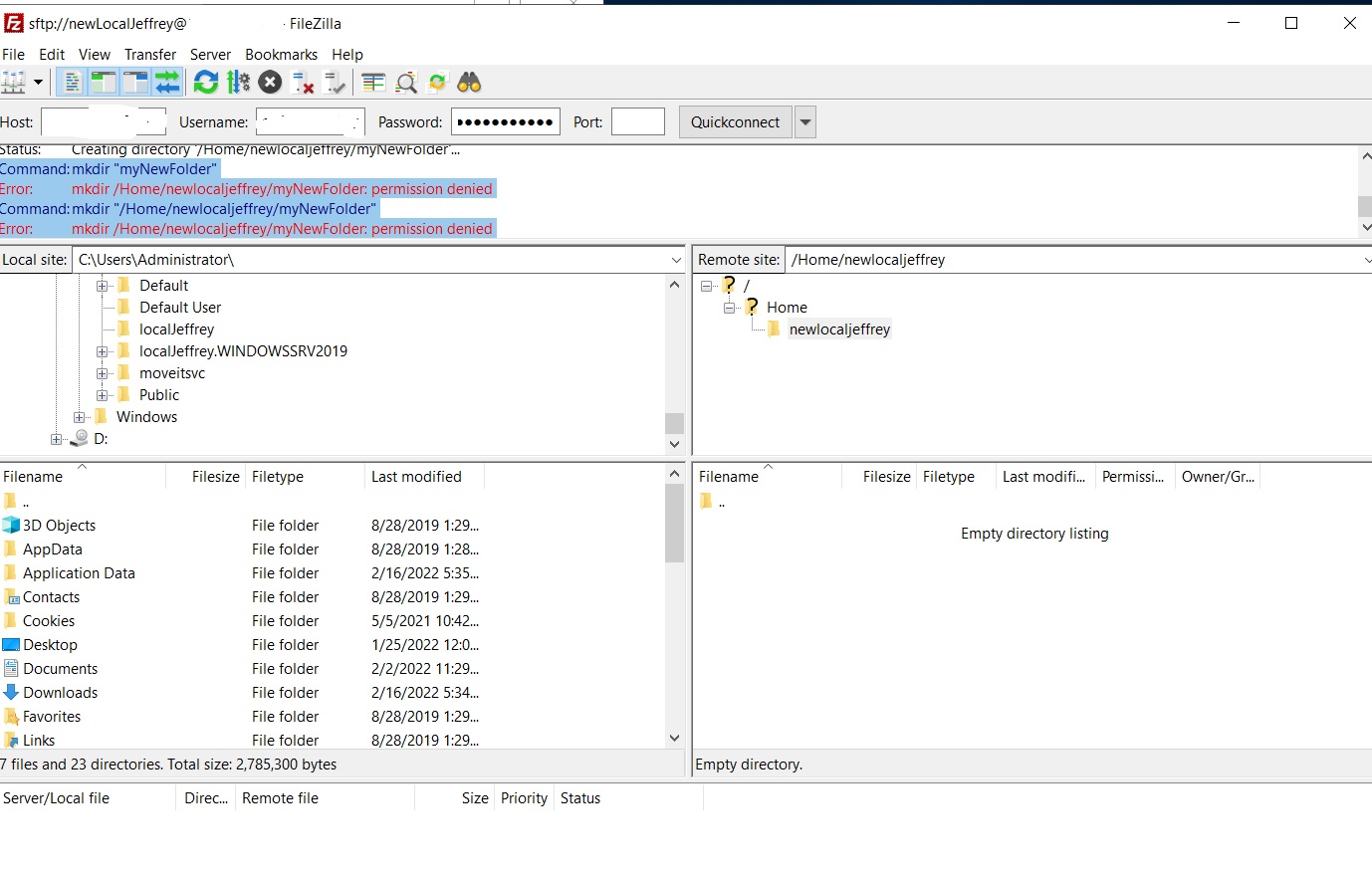Toggle display of the message log

tap(71, 82)
